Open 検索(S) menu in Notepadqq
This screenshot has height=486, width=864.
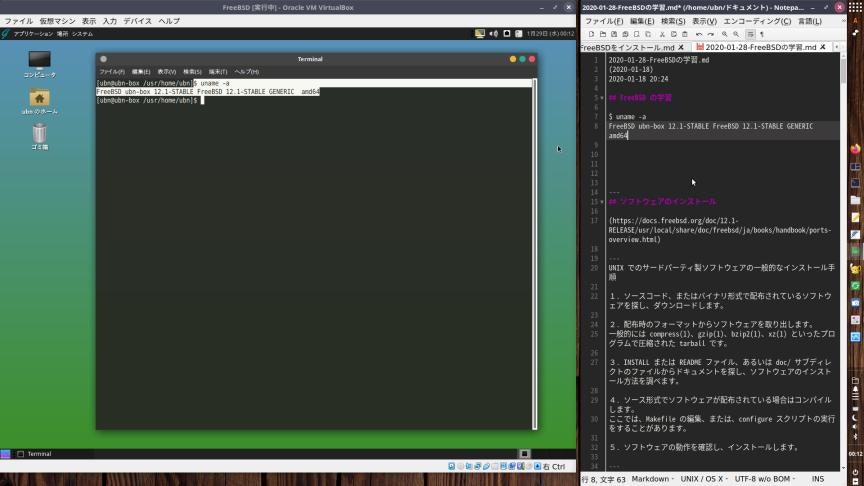click(x=673, y=21)
